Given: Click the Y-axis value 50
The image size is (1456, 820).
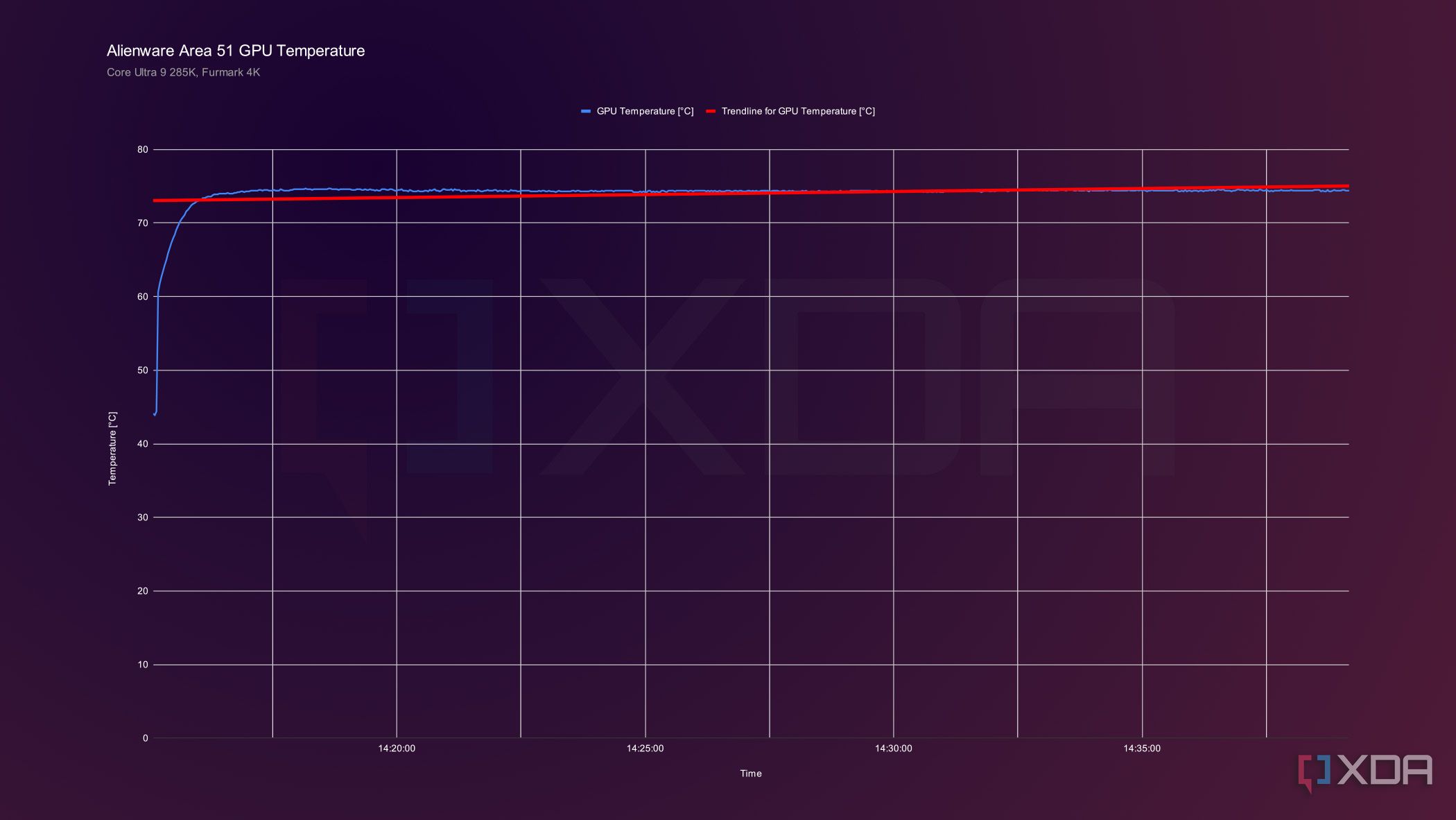Looking at the screenshot, I should click(x=143, y=370).
